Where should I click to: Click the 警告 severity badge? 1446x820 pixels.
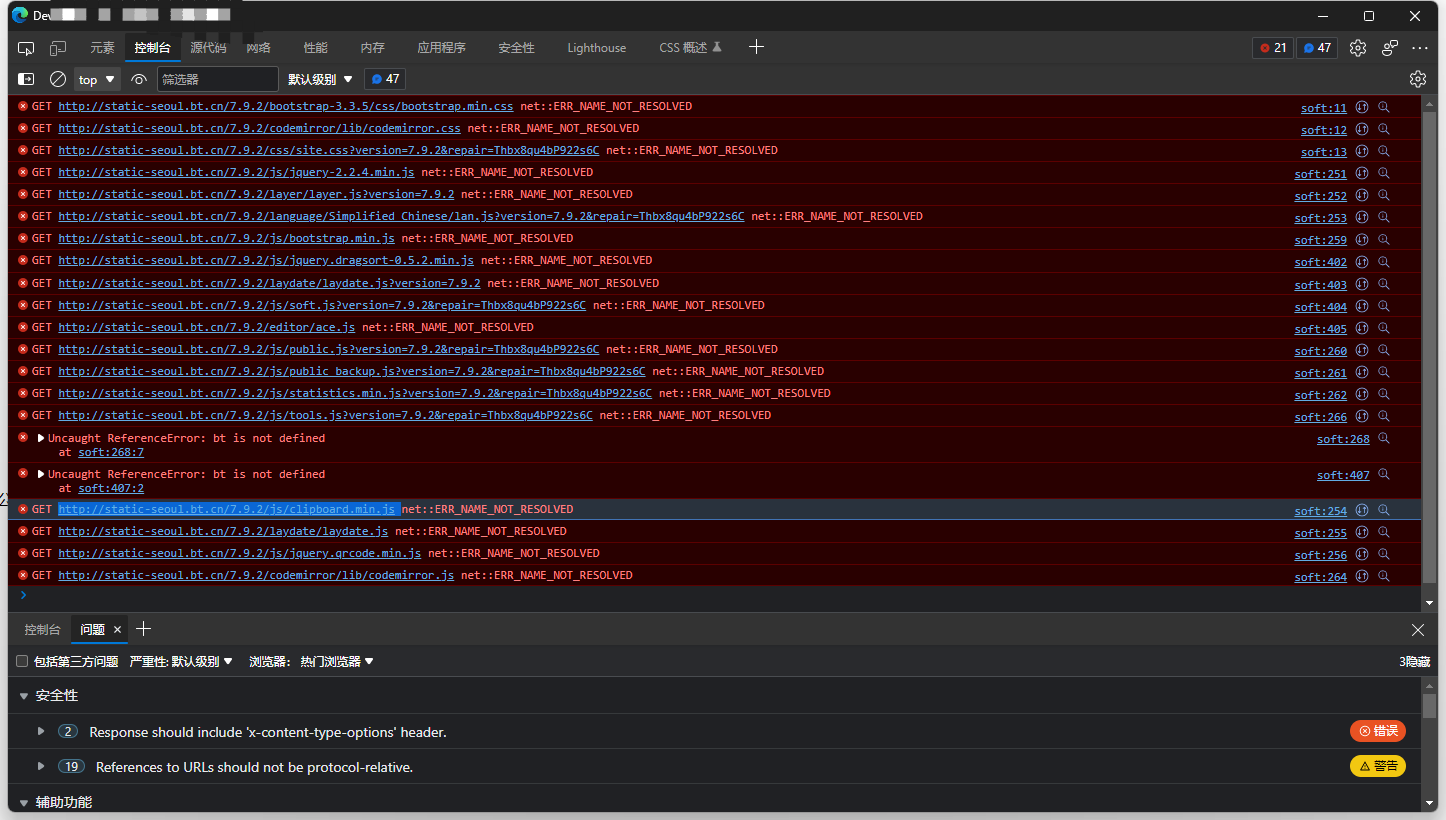coord(1378,766)
